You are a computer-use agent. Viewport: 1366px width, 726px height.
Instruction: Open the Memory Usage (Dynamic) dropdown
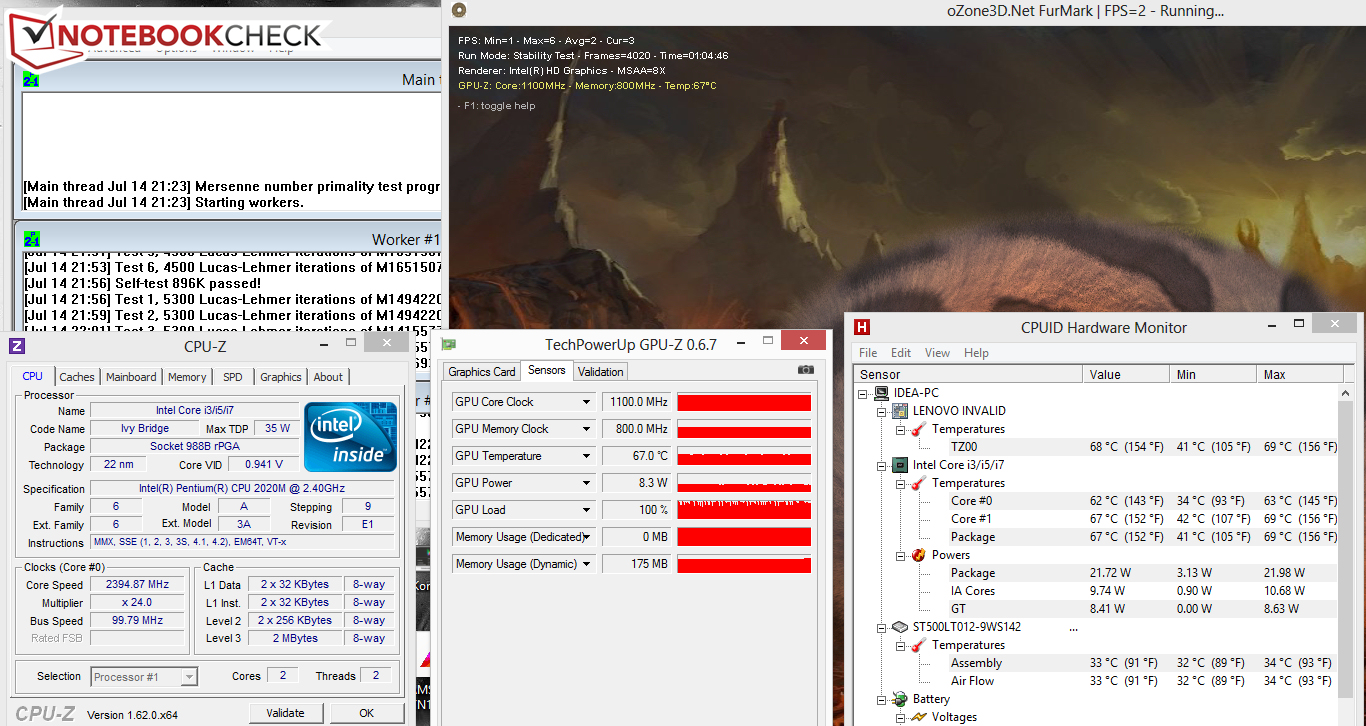[587, 564]
